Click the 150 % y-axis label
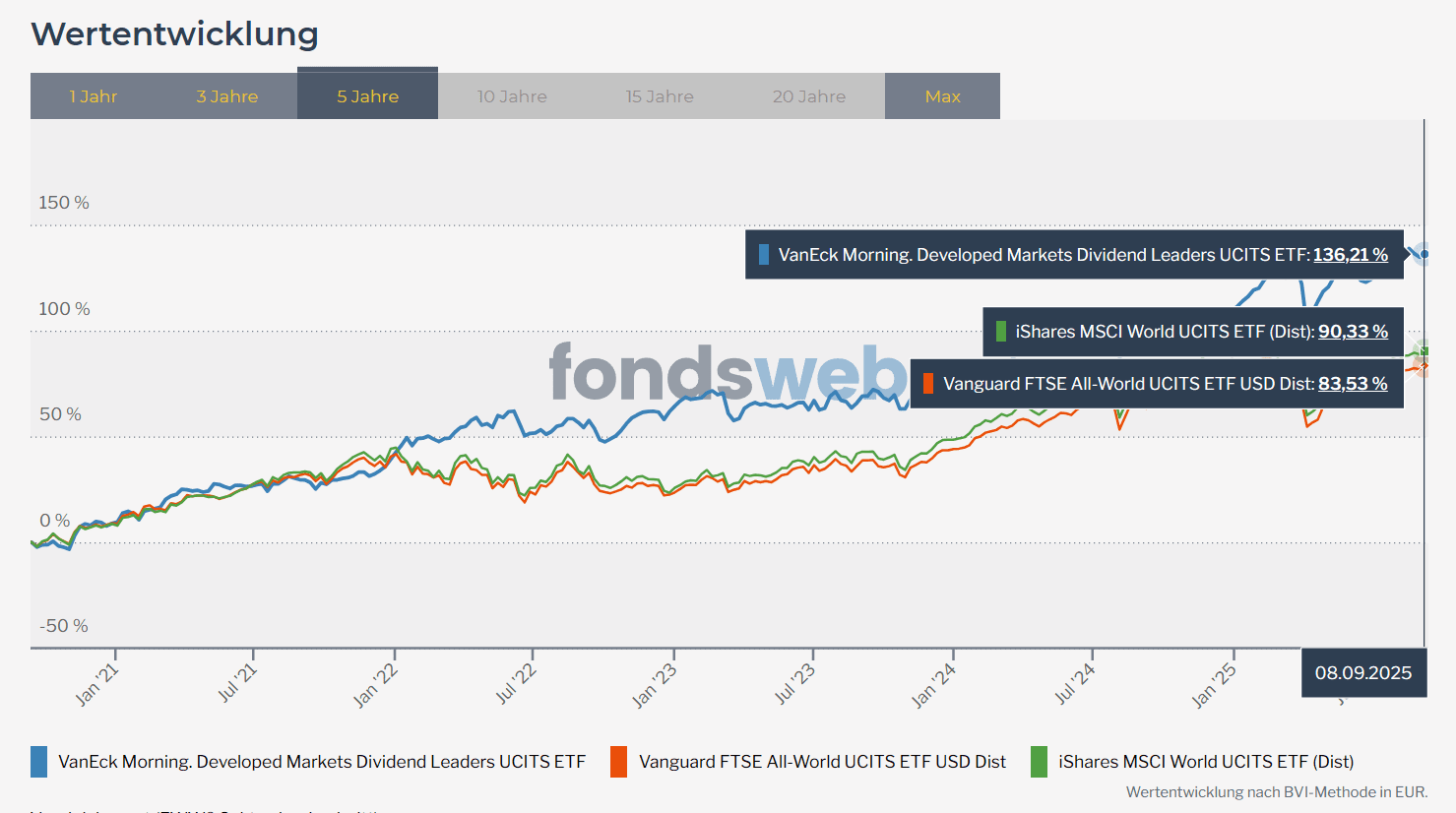 point(64,203)
